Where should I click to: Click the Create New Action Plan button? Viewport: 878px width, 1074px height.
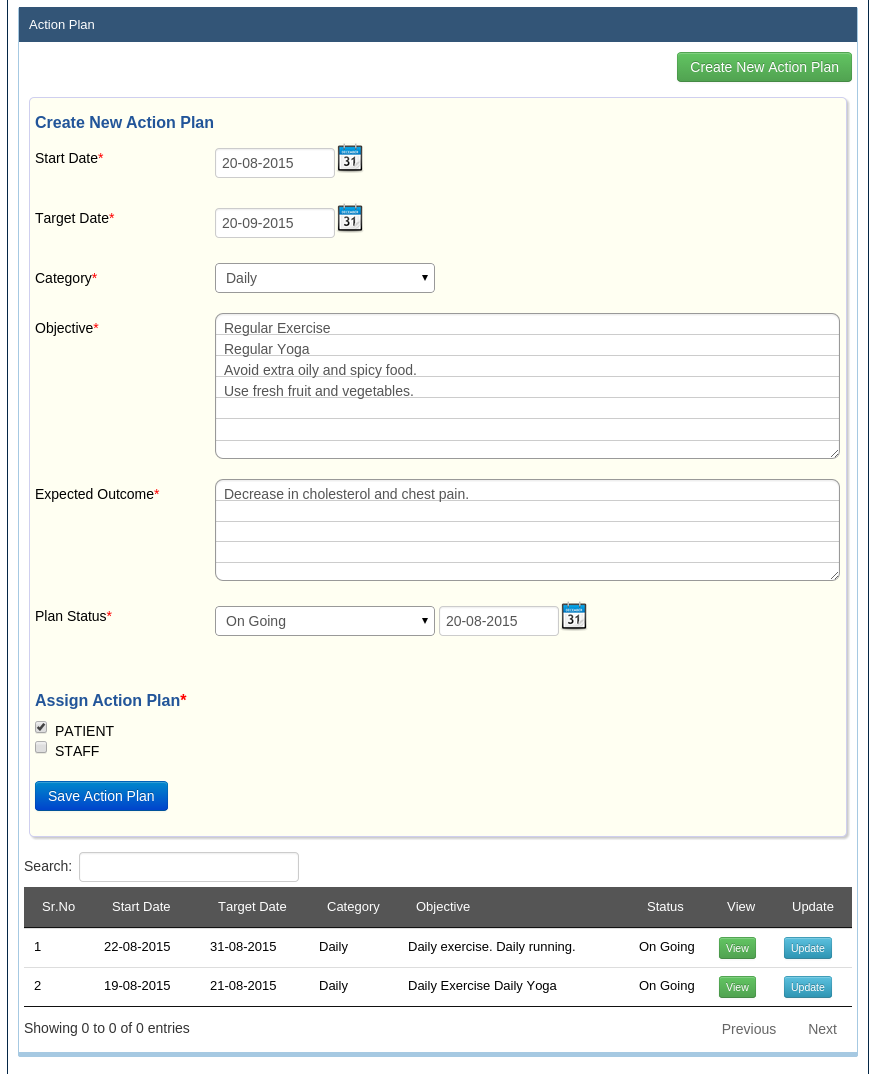(x=764, y=67)
